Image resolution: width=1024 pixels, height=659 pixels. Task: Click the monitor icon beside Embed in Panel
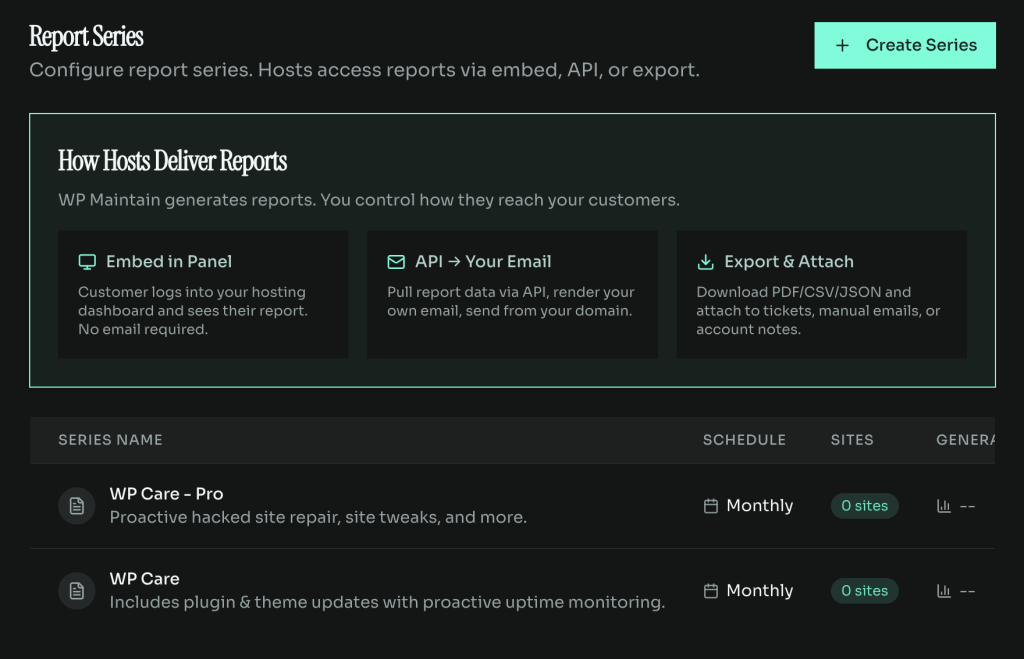(x=87, y=262)
